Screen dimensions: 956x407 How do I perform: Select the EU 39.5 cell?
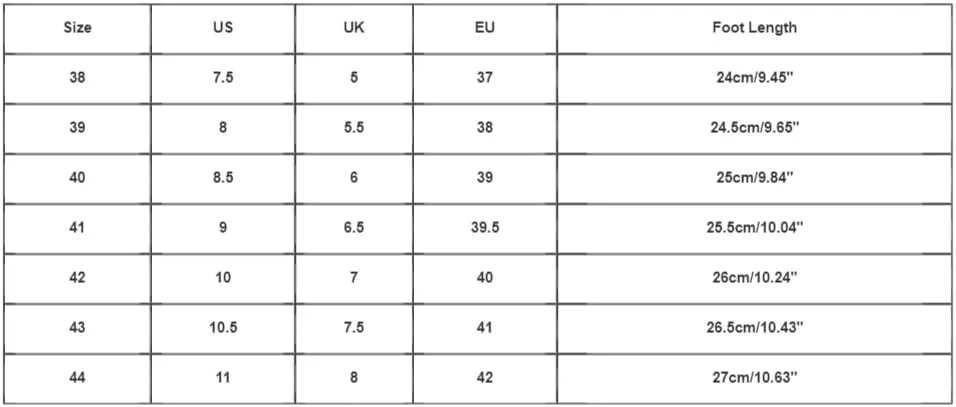pyautogui.click(x=485, y=228)
